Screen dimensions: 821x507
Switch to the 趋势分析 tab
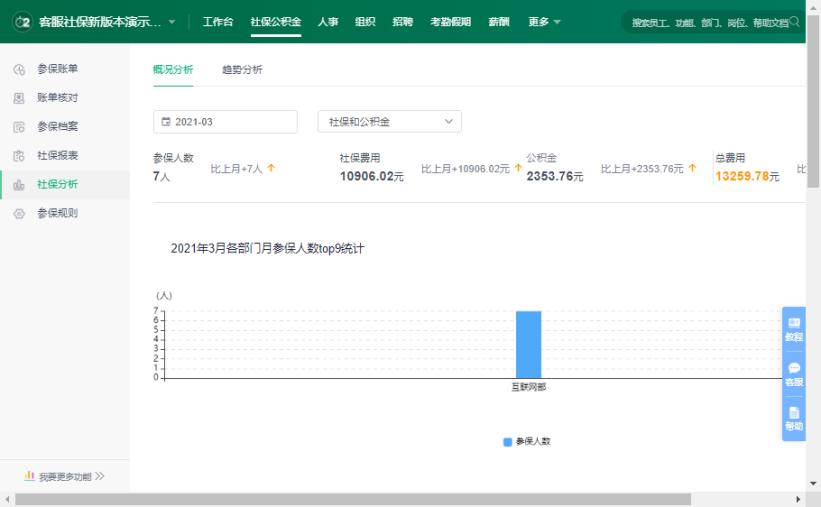point(242,70)
